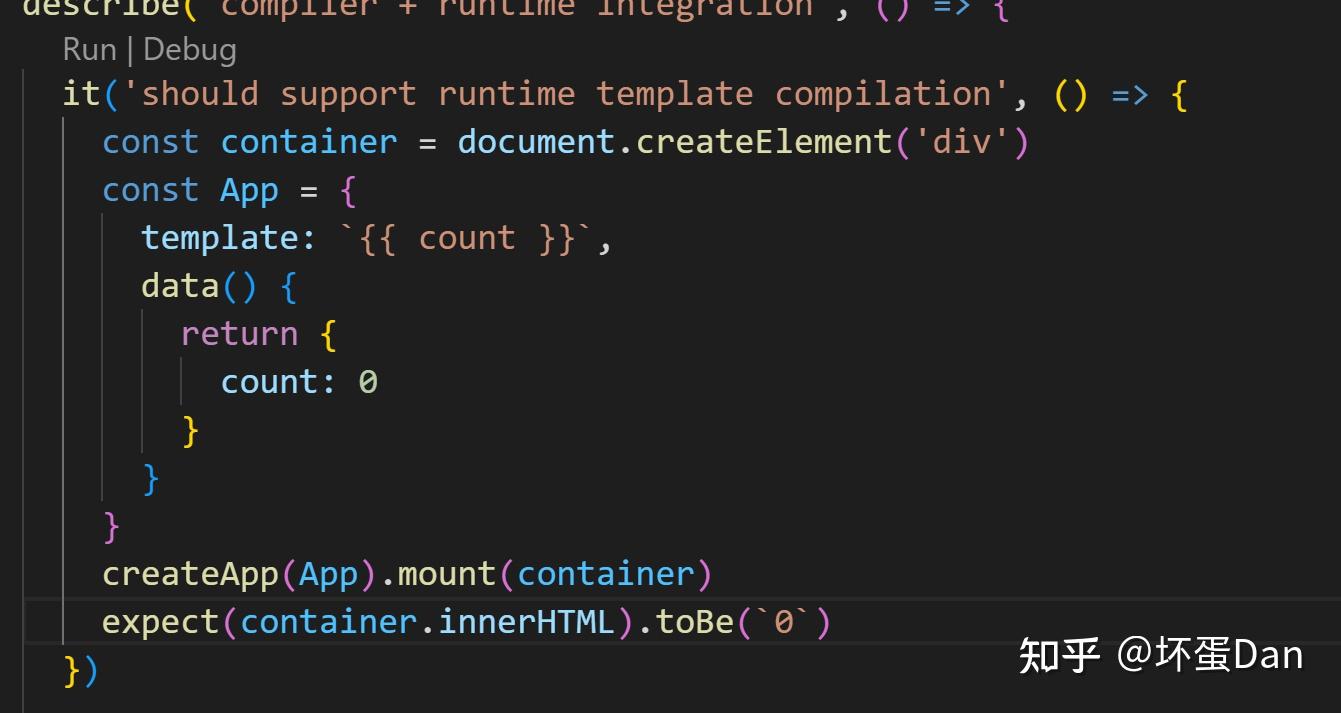The image size is (1341, 713).
Task: Click the return keyword
Action: click(x=238, y=332)
